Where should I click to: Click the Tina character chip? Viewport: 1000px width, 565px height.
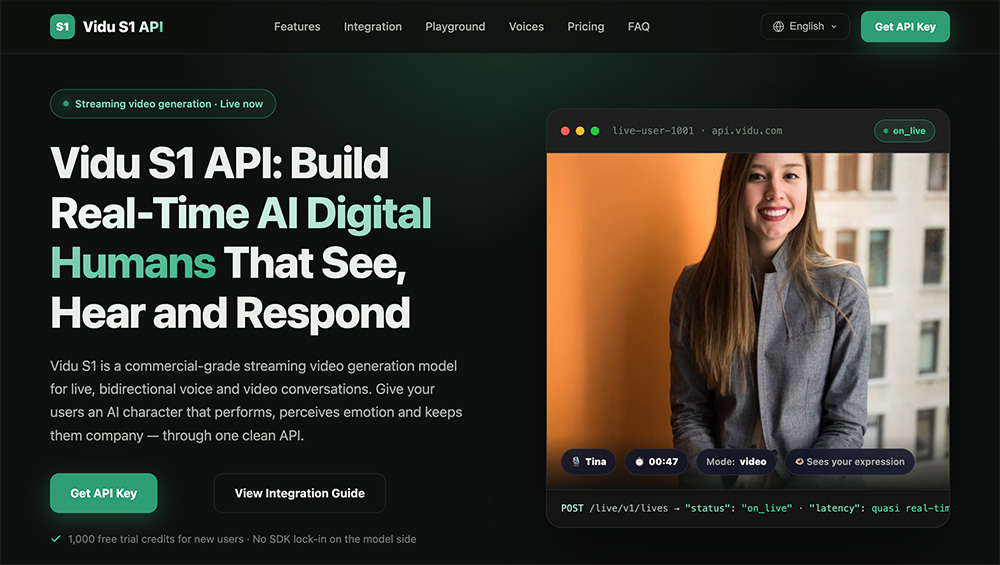pos(588,462)
